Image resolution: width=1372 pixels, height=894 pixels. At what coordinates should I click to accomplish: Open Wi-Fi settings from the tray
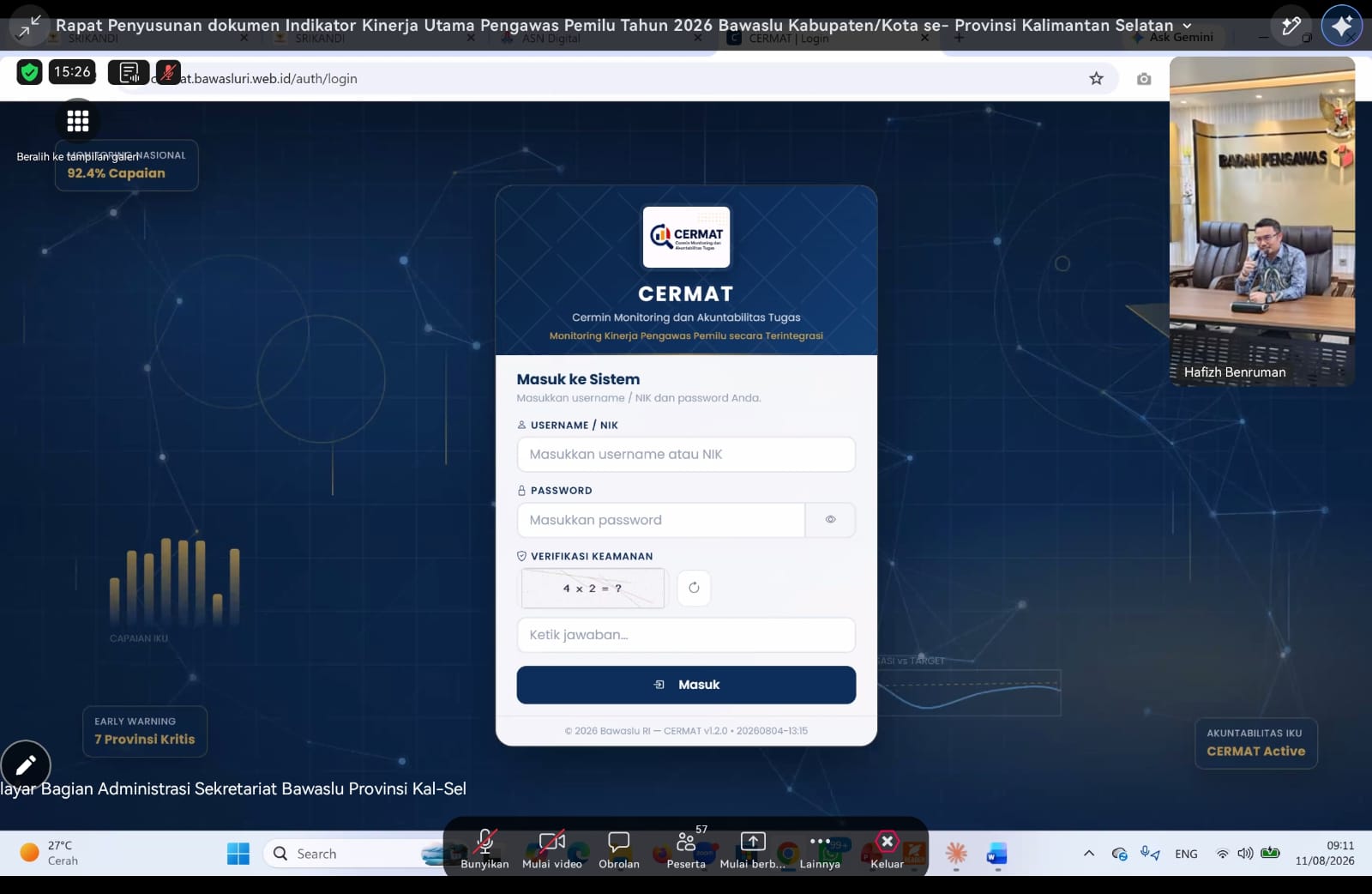tap(1223, 854)
